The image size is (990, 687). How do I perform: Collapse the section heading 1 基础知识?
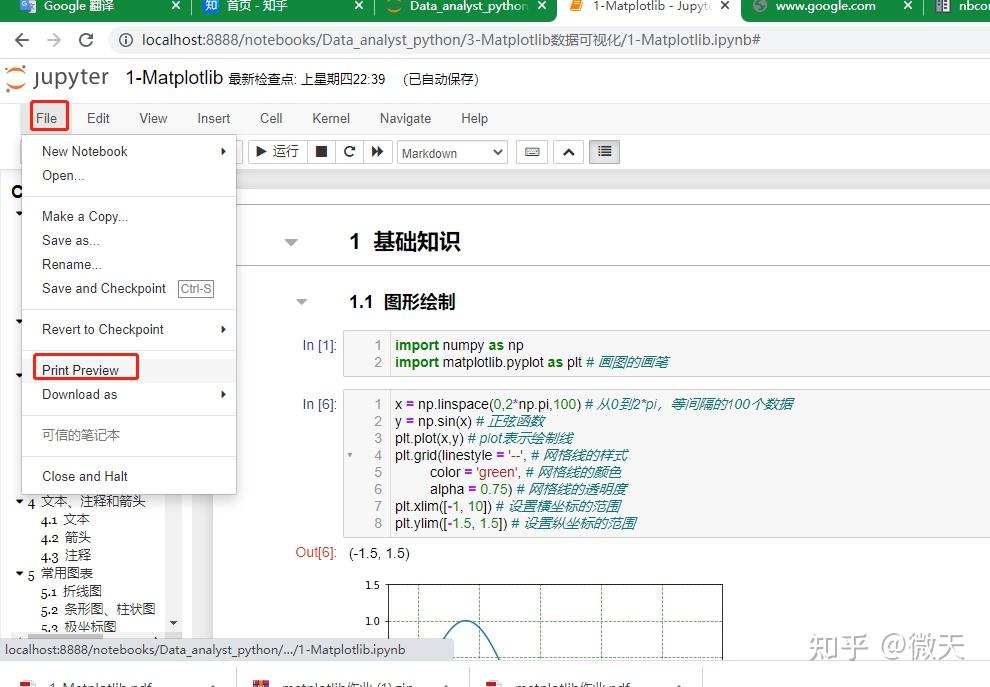tap(290, 241)
